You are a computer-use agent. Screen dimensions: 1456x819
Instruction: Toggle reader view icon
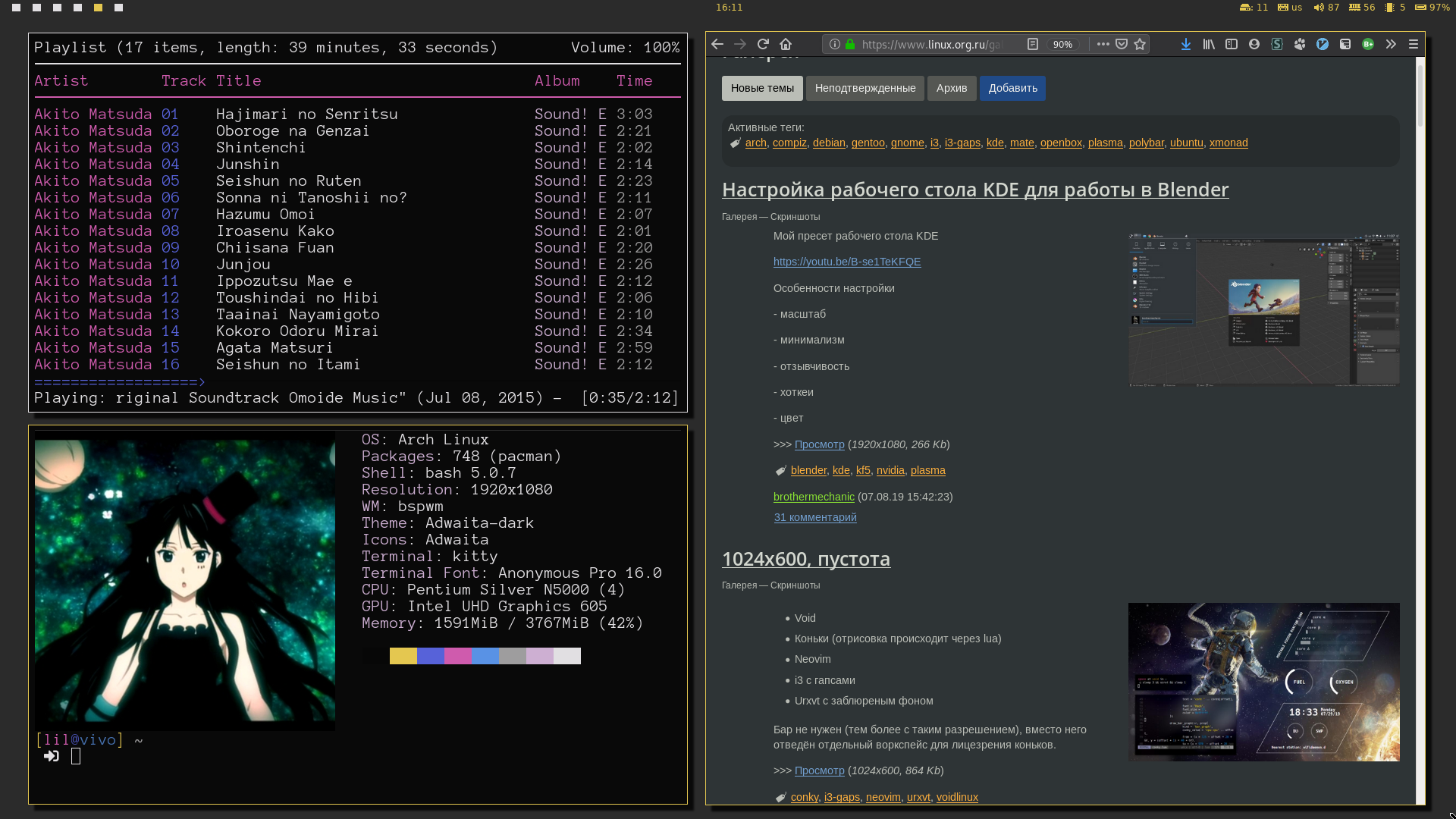[1032, 44]
